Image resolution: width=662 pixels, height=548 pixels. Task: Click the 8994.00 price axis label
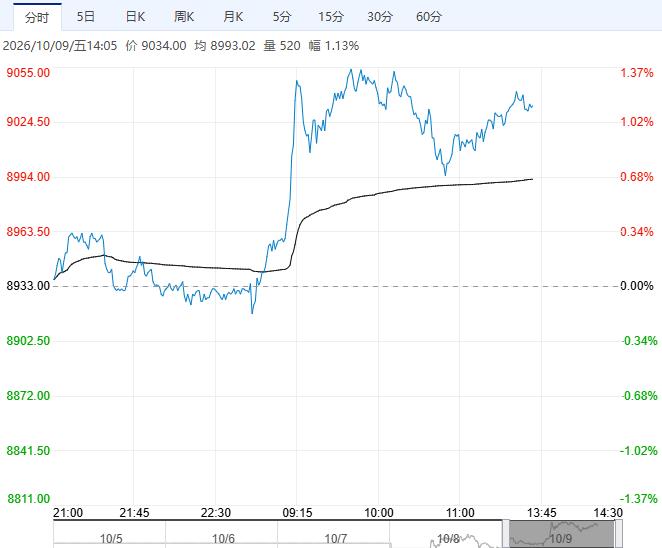[28, 176]
